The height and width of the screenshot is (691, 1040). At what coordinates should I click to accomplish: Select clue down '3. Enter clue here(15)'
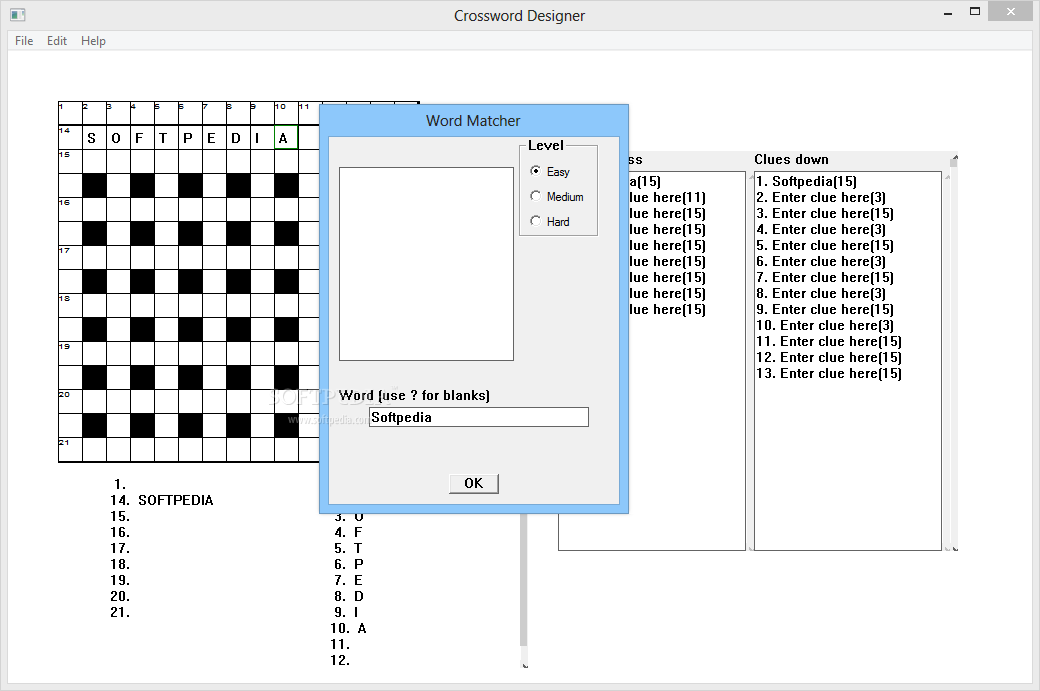tap(825, 213)
